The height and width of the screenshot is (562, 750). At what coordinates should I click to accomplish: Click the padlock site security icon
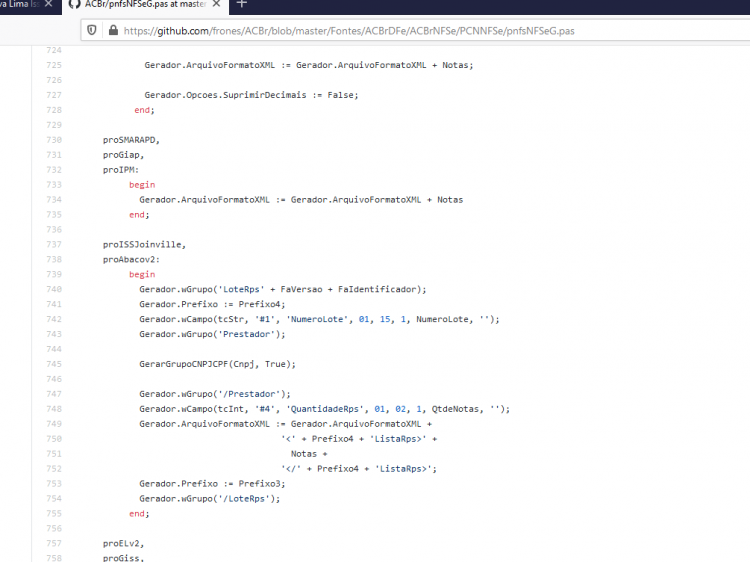[x=113, y=31]
